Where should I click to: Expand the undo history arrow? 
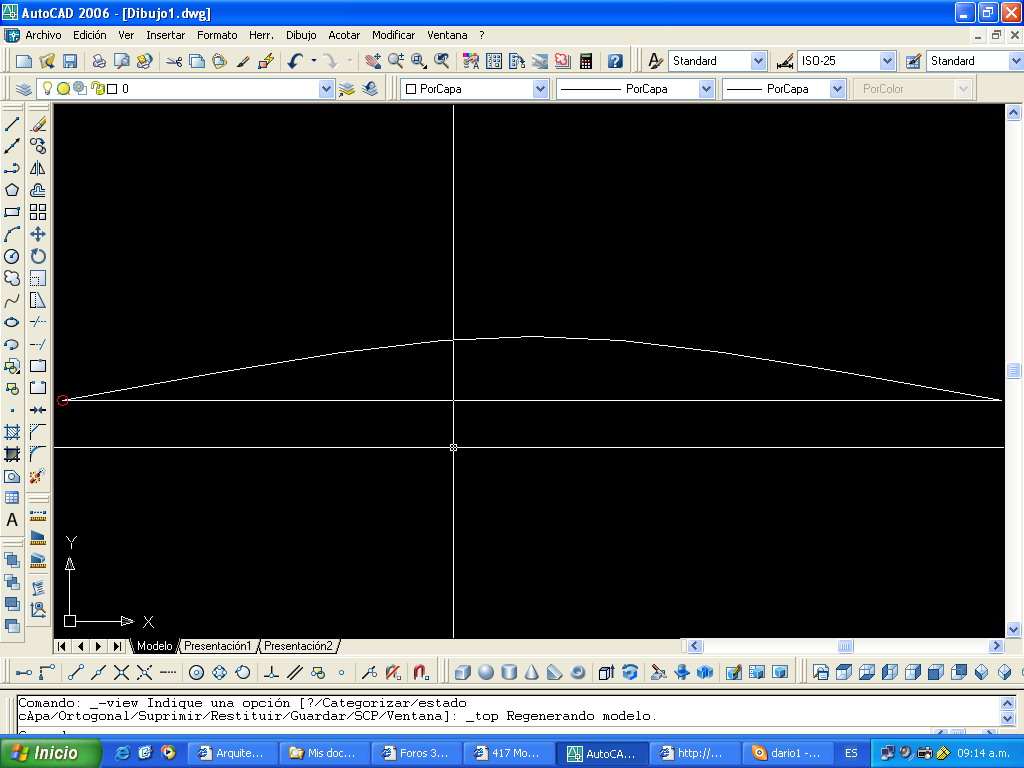314,61
